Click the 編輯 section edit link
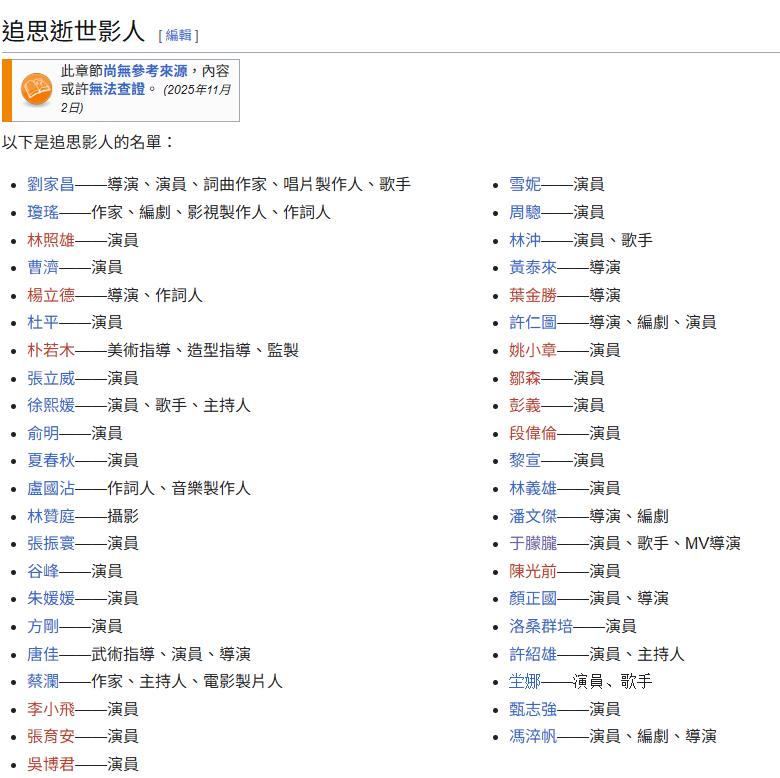Screen dimensions: 780x778 coord(178,35)
